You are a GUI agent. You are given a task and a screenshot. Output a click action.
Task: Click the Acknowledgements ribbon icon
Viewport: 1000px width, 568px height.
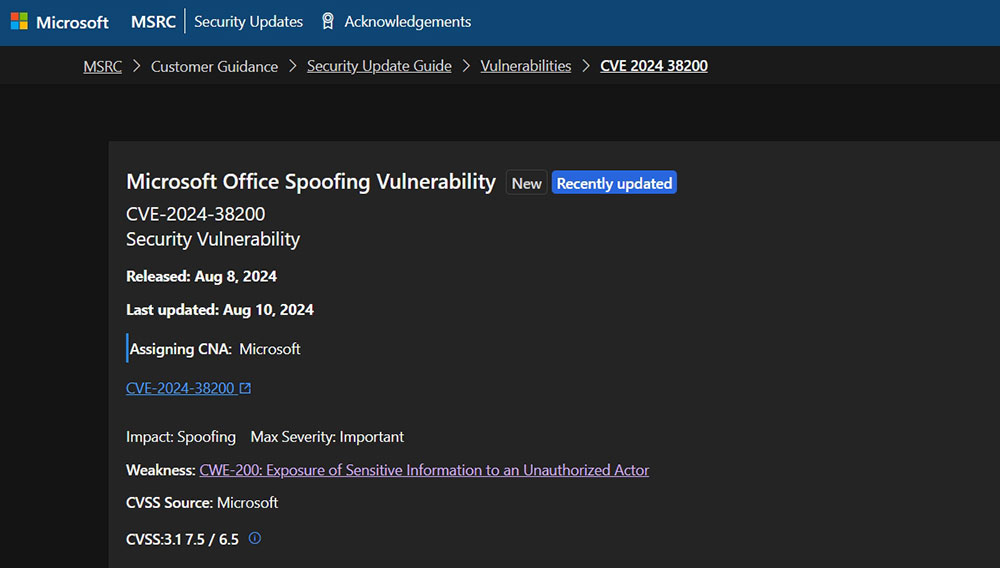pyautogui.click(x=327, y=22)
